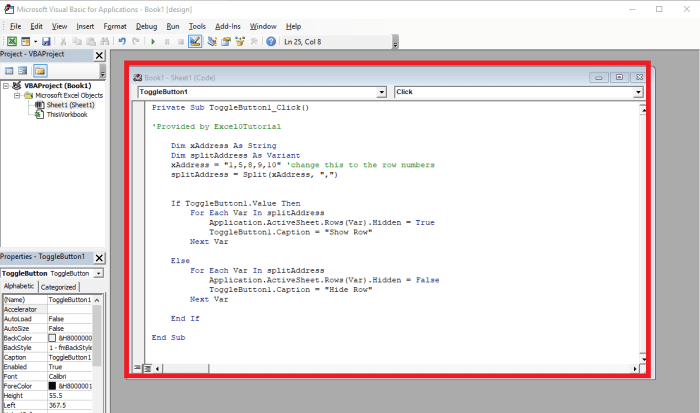Click the blue Help question mark icon
The height and width of the screenshot is (413, 700).
pos(271,41)
